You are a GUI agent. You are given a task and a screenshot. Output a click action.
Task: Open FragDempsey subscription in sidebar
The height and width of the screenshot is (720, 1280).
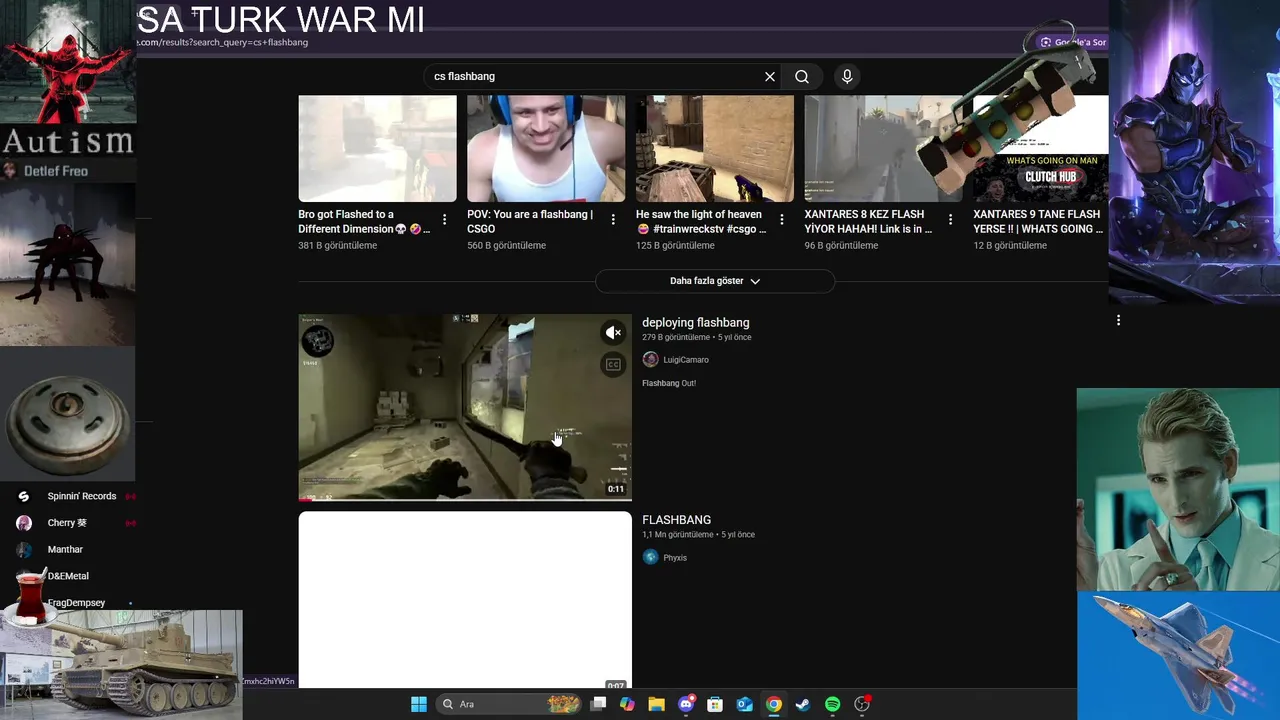76,603
